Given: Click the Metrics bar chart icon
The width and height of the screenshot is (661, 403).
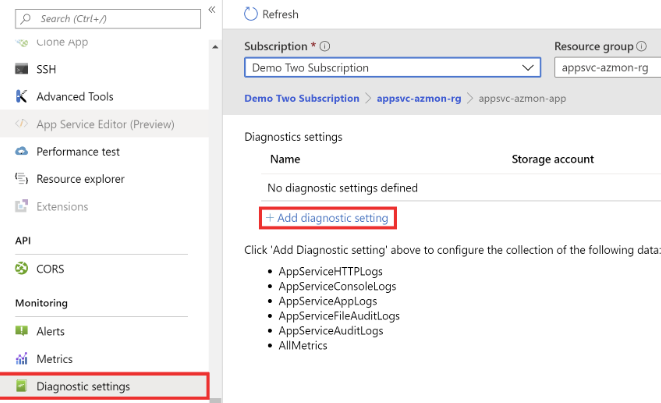Looking at the screenshot, I should coord(22,359).
